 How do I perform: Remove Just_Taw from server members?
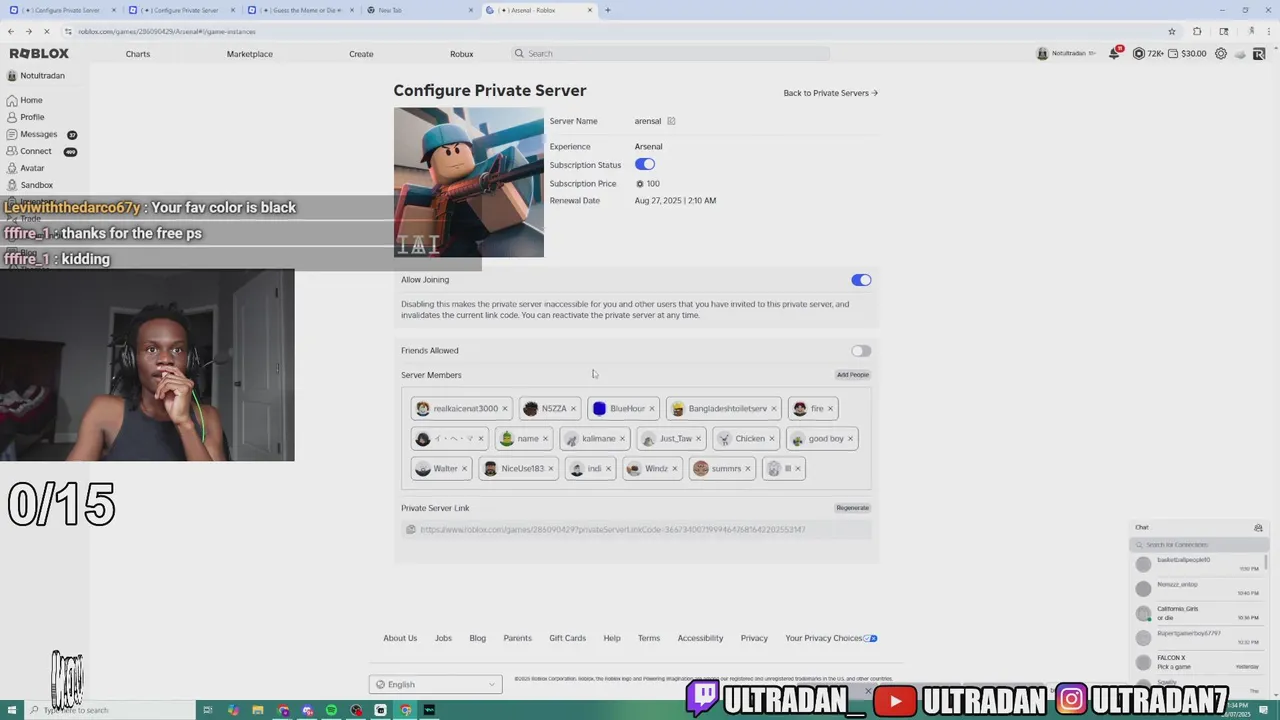point(699,439)
